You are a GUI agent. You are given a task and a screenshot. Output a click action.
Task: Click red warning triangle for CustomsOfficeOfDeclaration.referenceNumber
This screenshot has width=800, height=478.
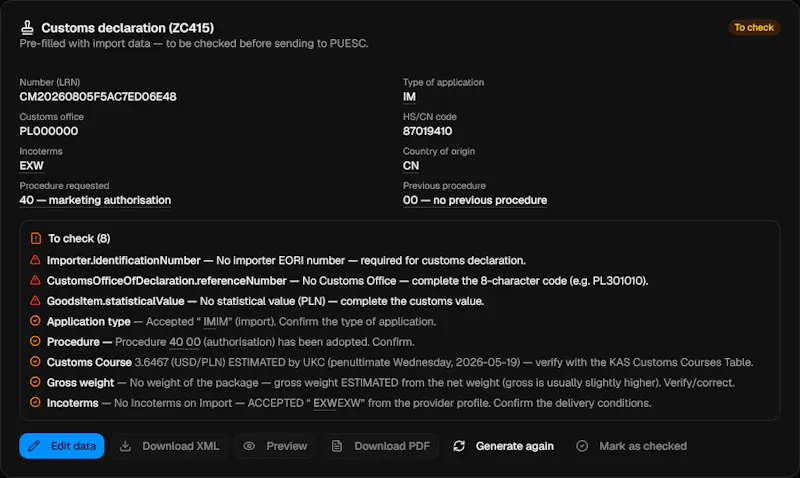35,281
